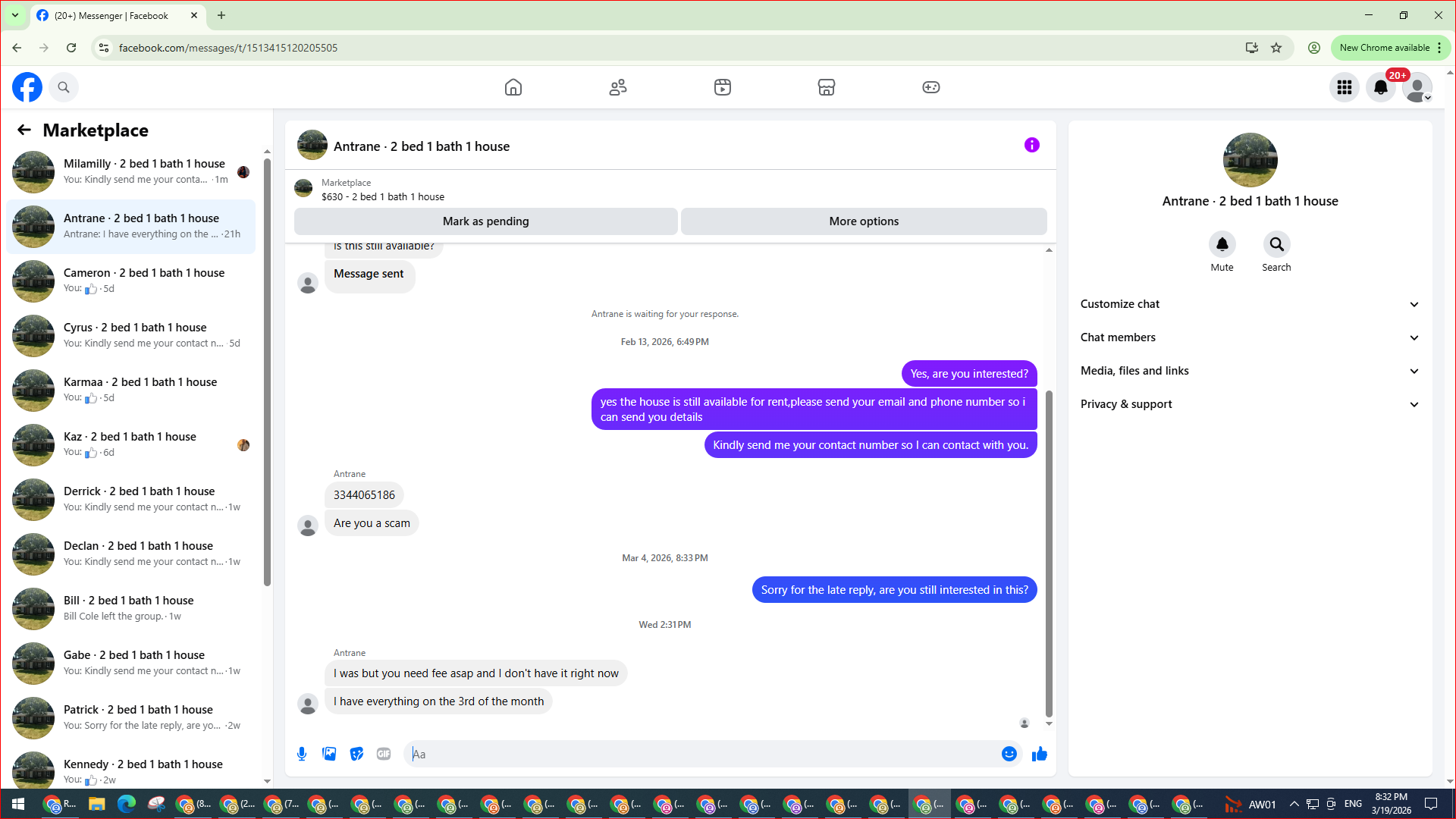Go to the Marketplace tab in the top navigation
Viewport: 1456px width, 819px height.
point(827,87)
